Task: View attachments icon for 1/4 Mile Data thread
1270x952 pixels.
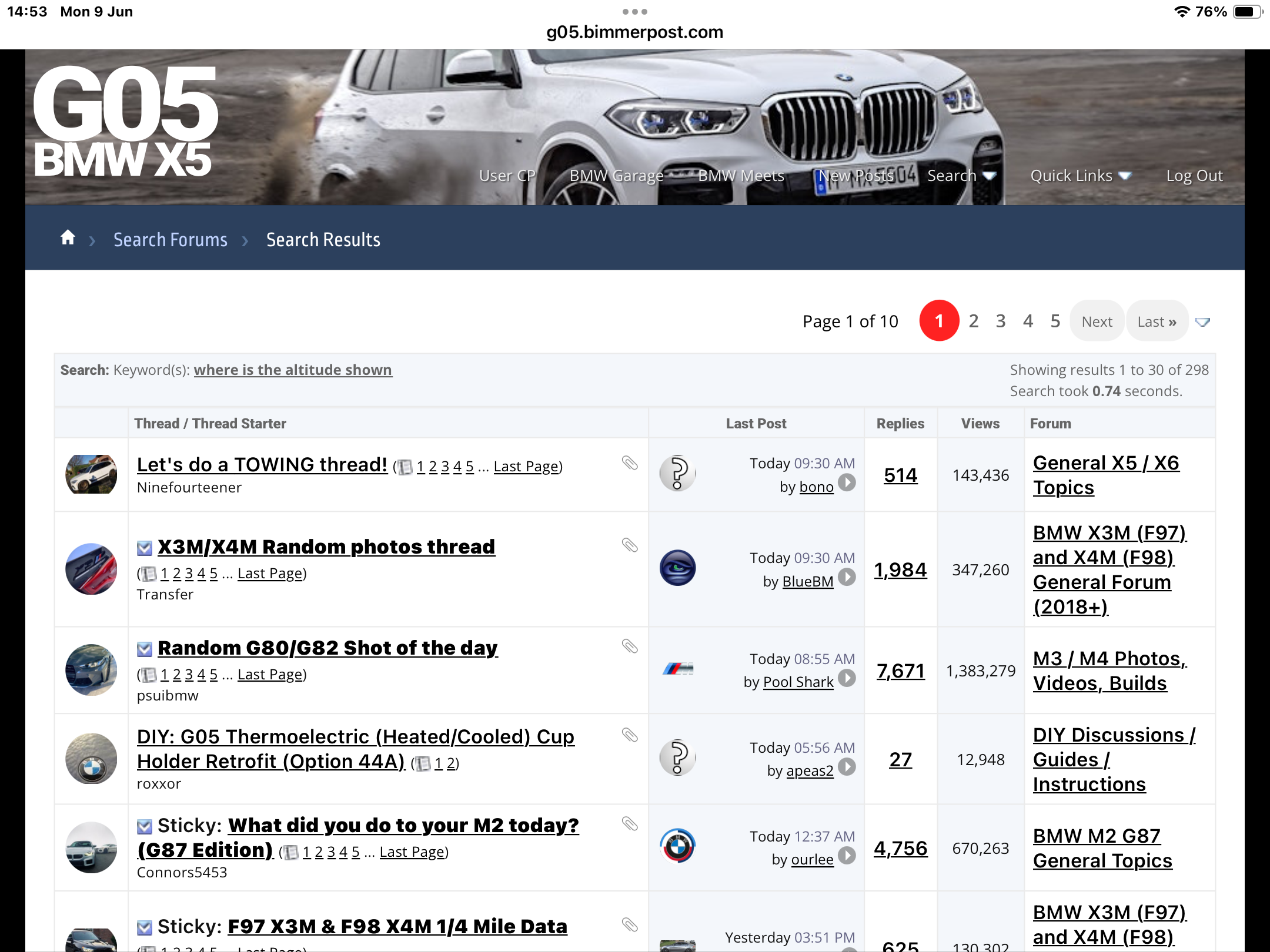Action: click(x=630, y=925)
